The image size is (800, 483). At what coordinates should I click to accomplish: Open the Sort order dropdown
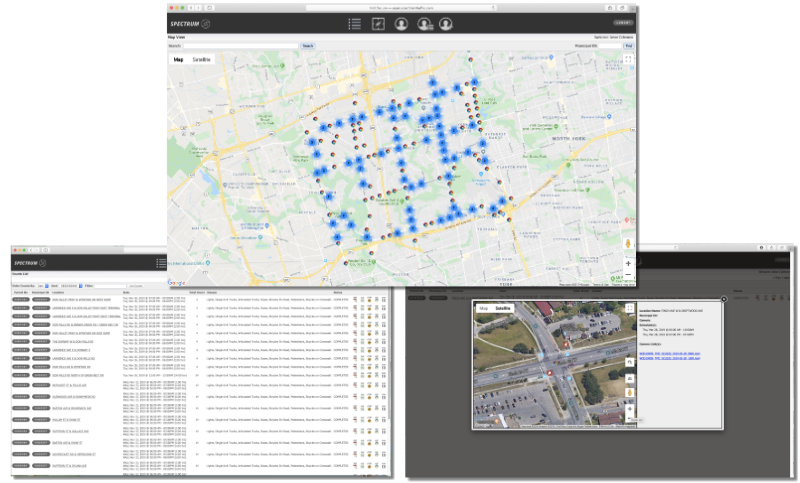68,286
